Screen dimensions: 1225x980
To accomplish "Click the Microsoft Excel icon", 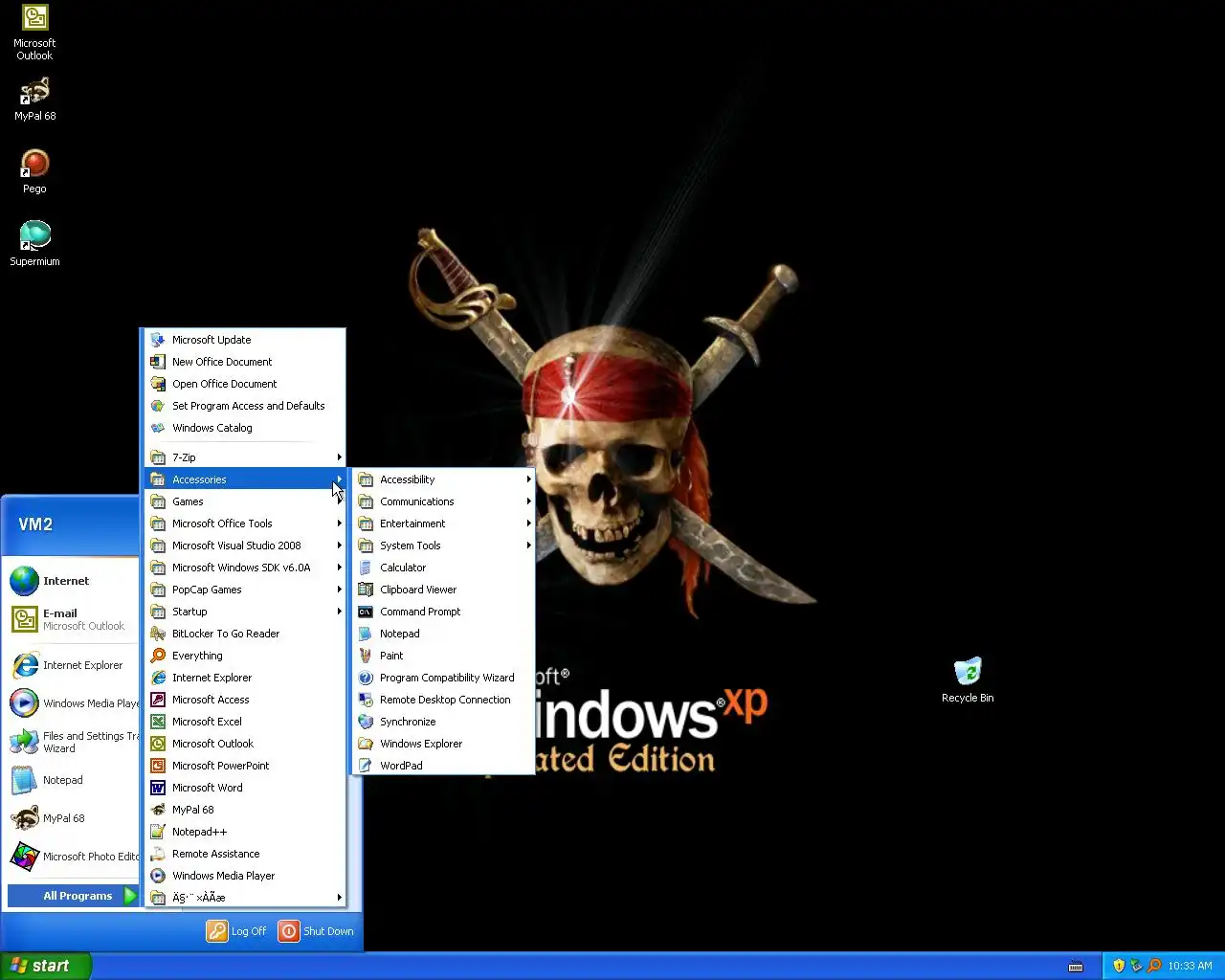I will point(158,722).
